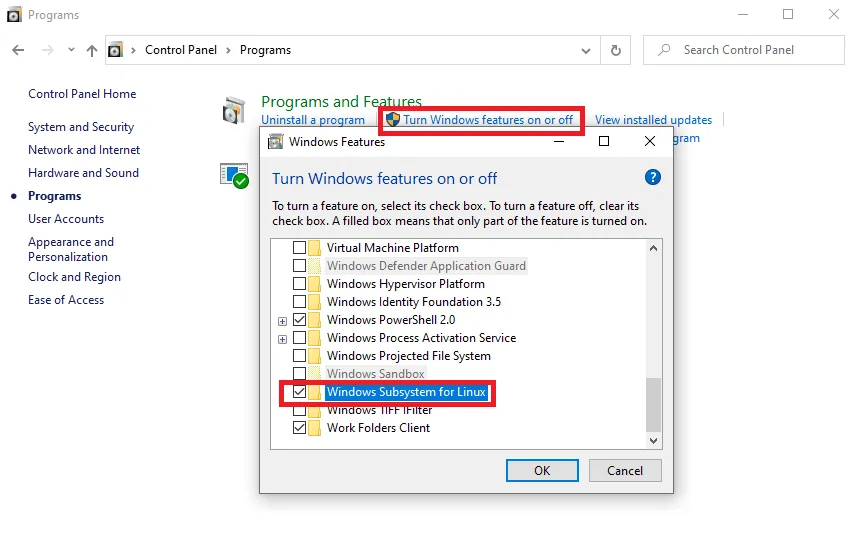Click the Programs window title icon
The image size is (857, 545).
[14, 15]
